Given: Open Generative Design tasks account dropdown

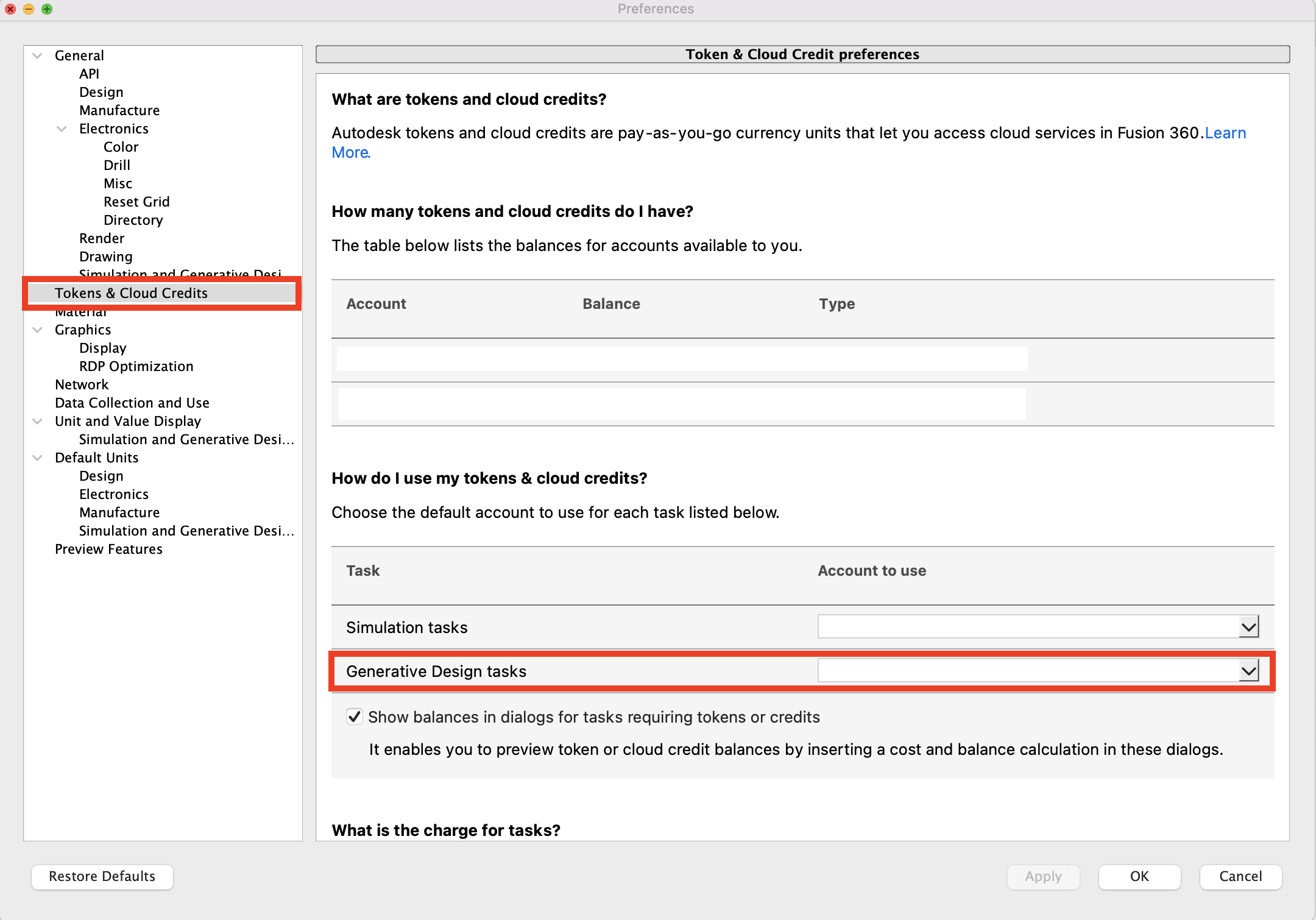Looking at the screenshot, I should pyautogui.click(x=1248, y=671).
